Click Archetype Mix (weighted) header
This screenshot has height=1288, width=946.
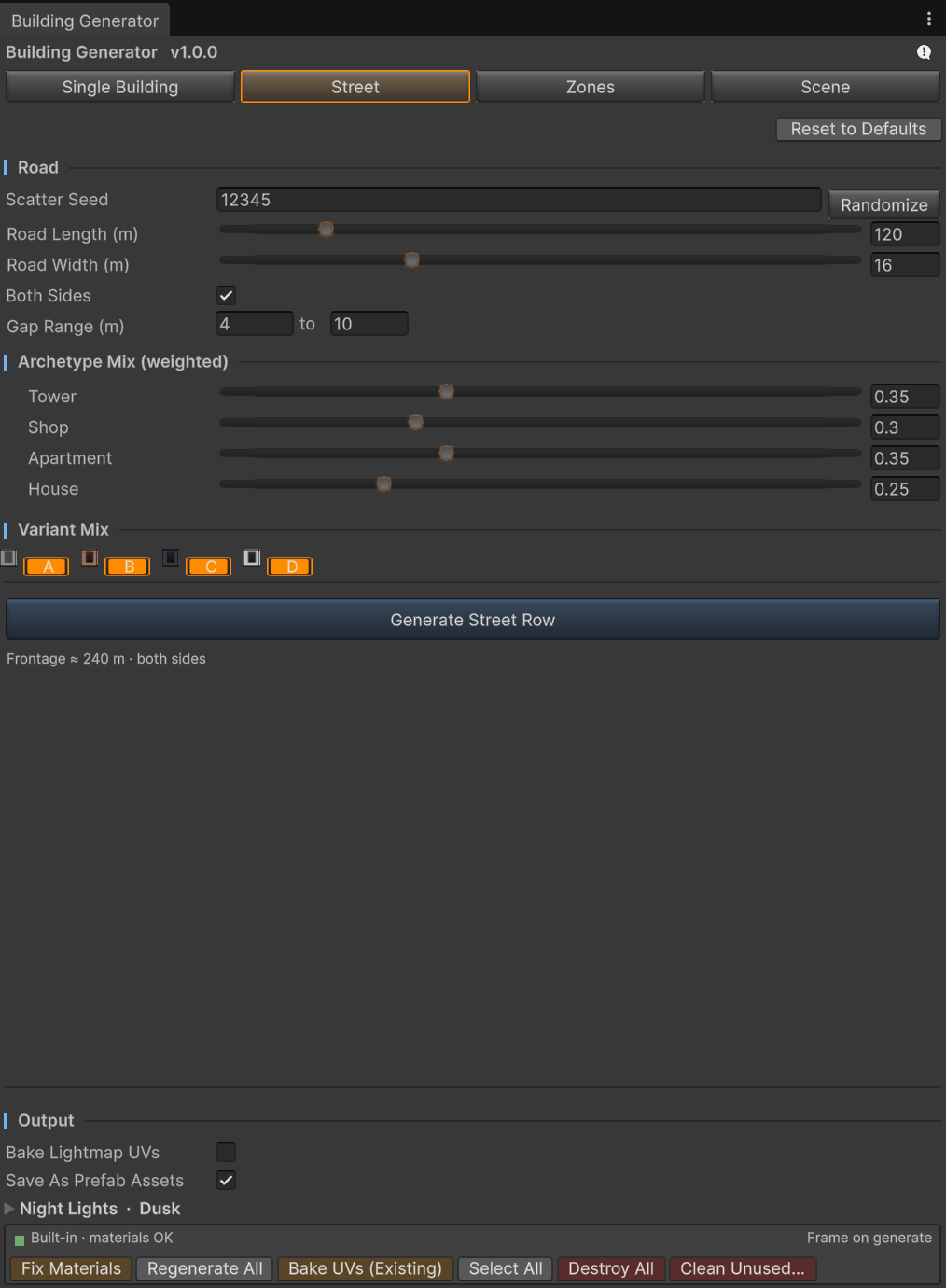tap(123, 362)
